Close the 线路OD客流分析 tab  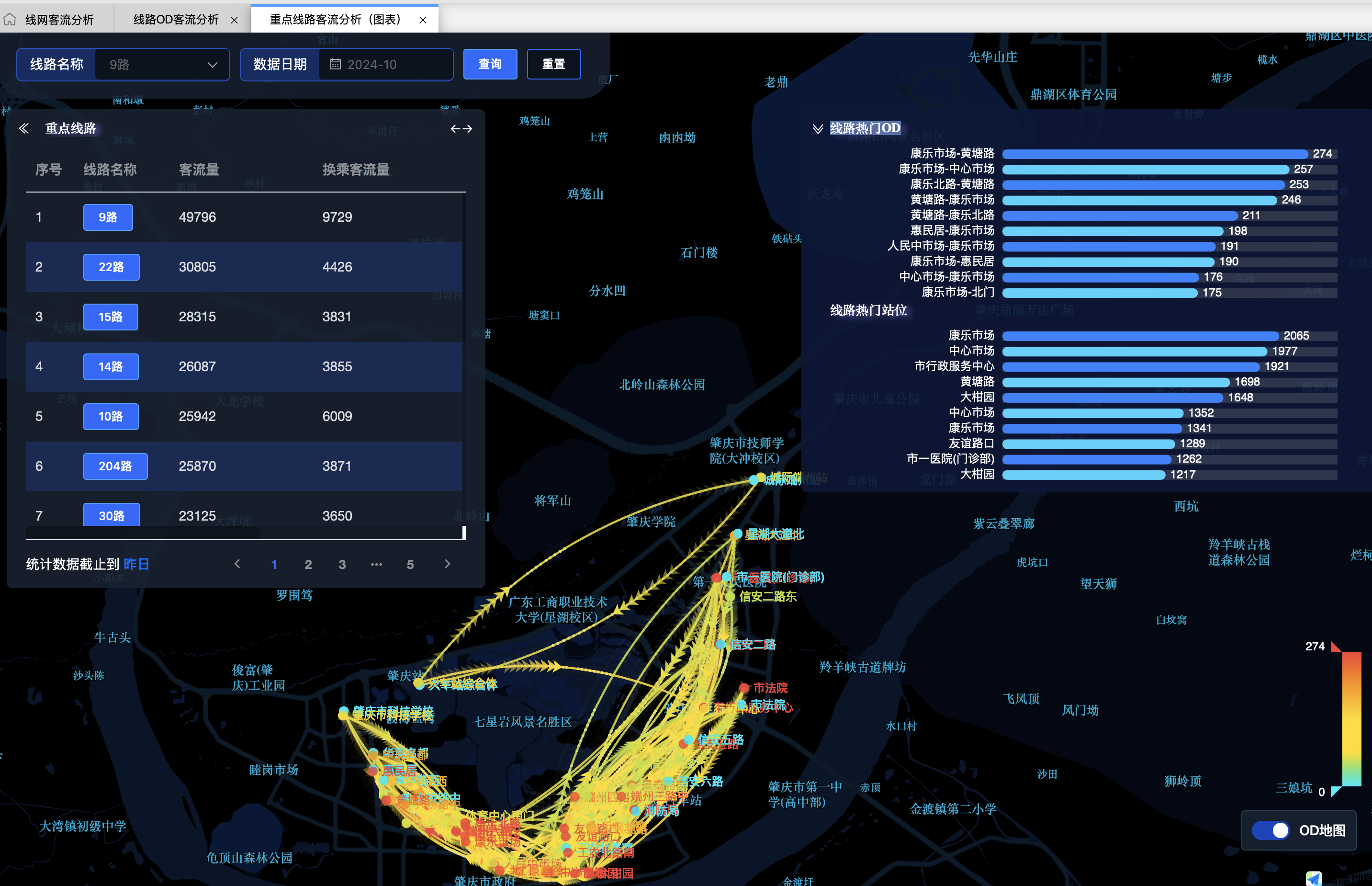click(234, 20)
